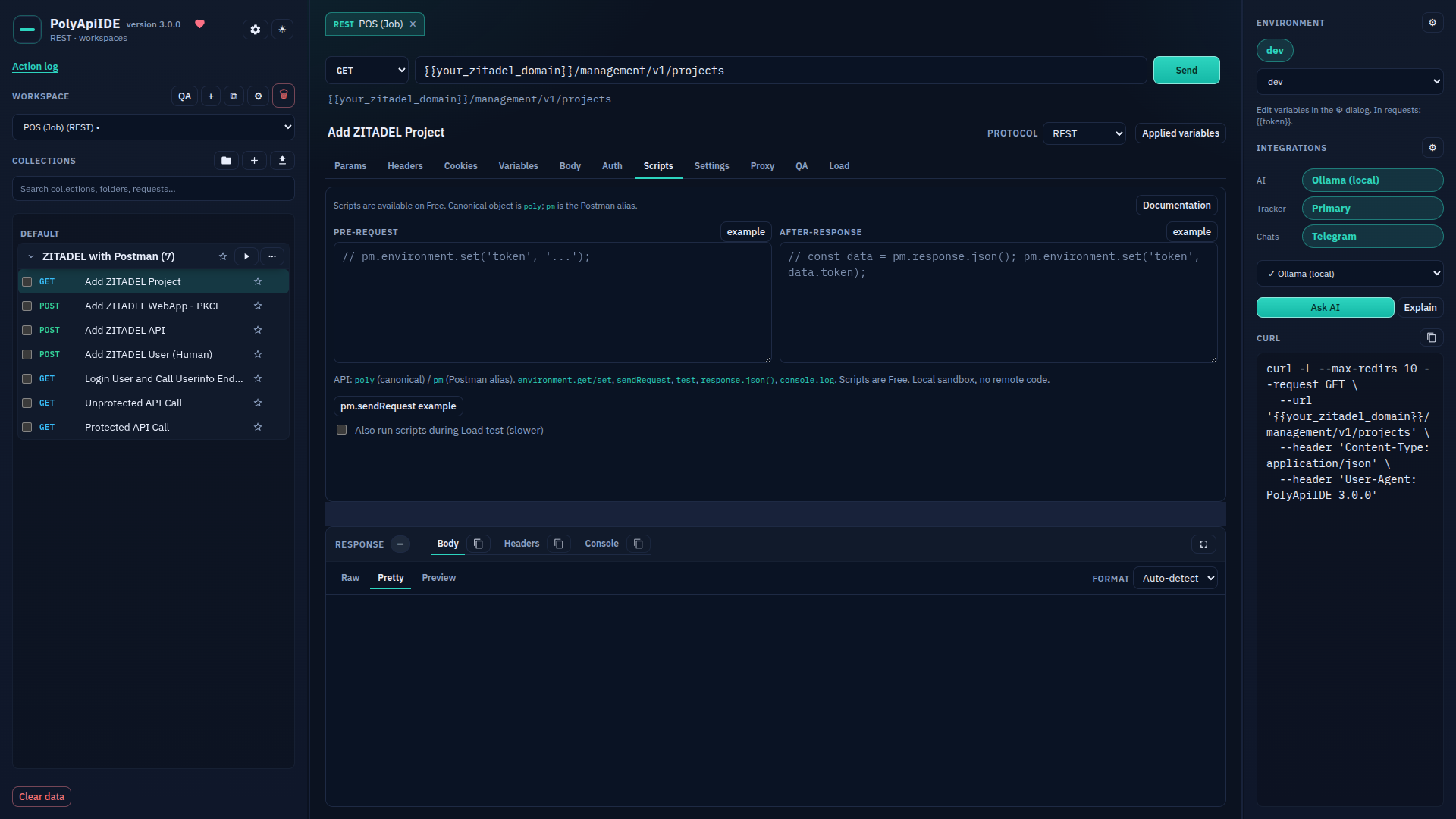This screenshot has width=1456, height=819.
Task: Check Add ZITADEL WebApp - PKCE checkbox
Action: [x=27, y=306]
